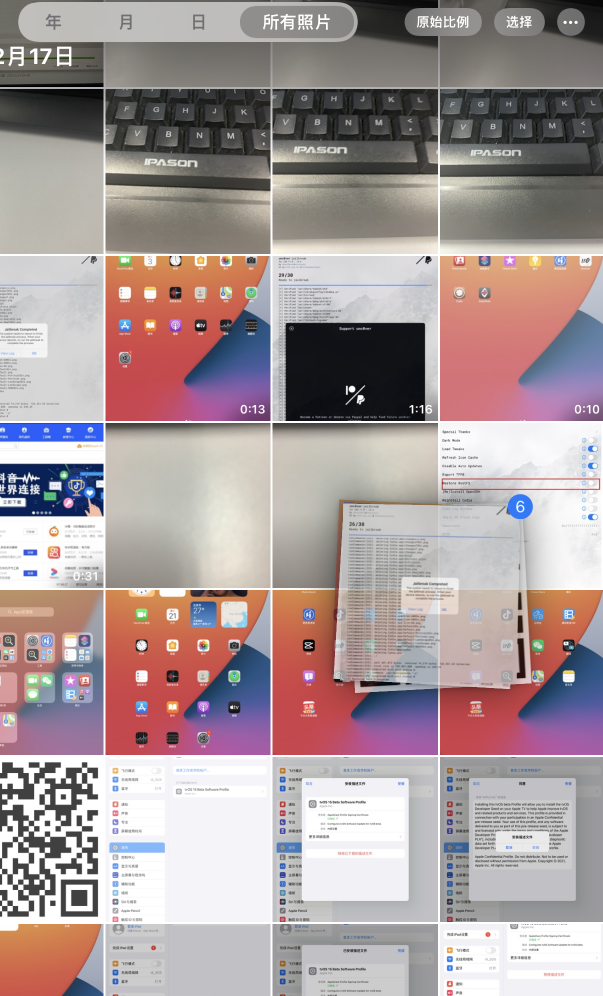Open the 0:13 home screen video
The height and width of the screenshot is (996, 603).
[x=187, y=337]
